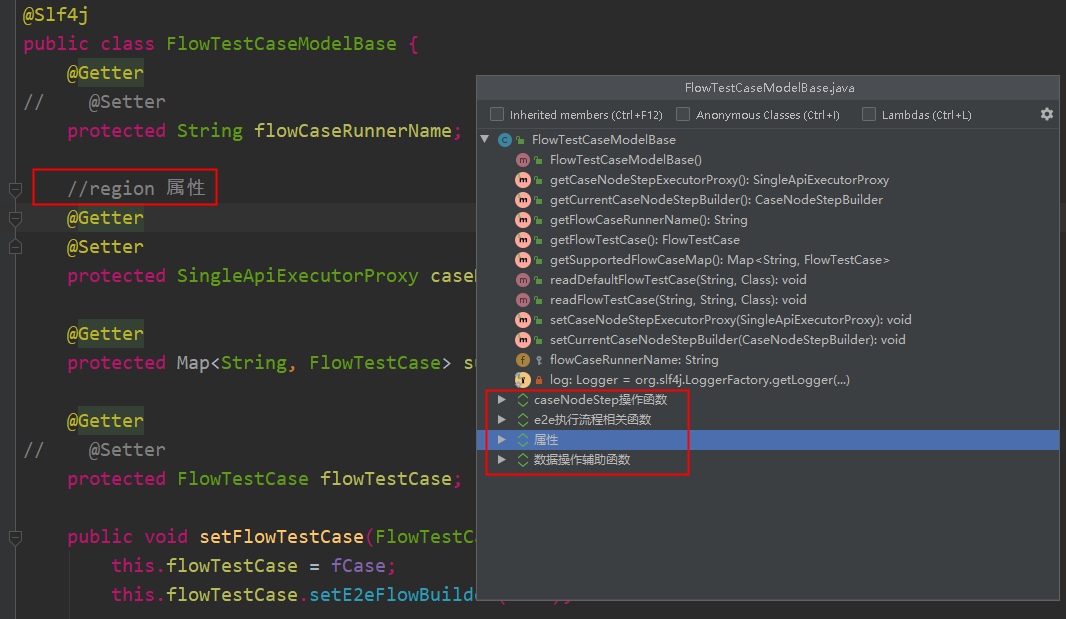Click the region icon of e2e执行流程相关函数

[522, 420]
